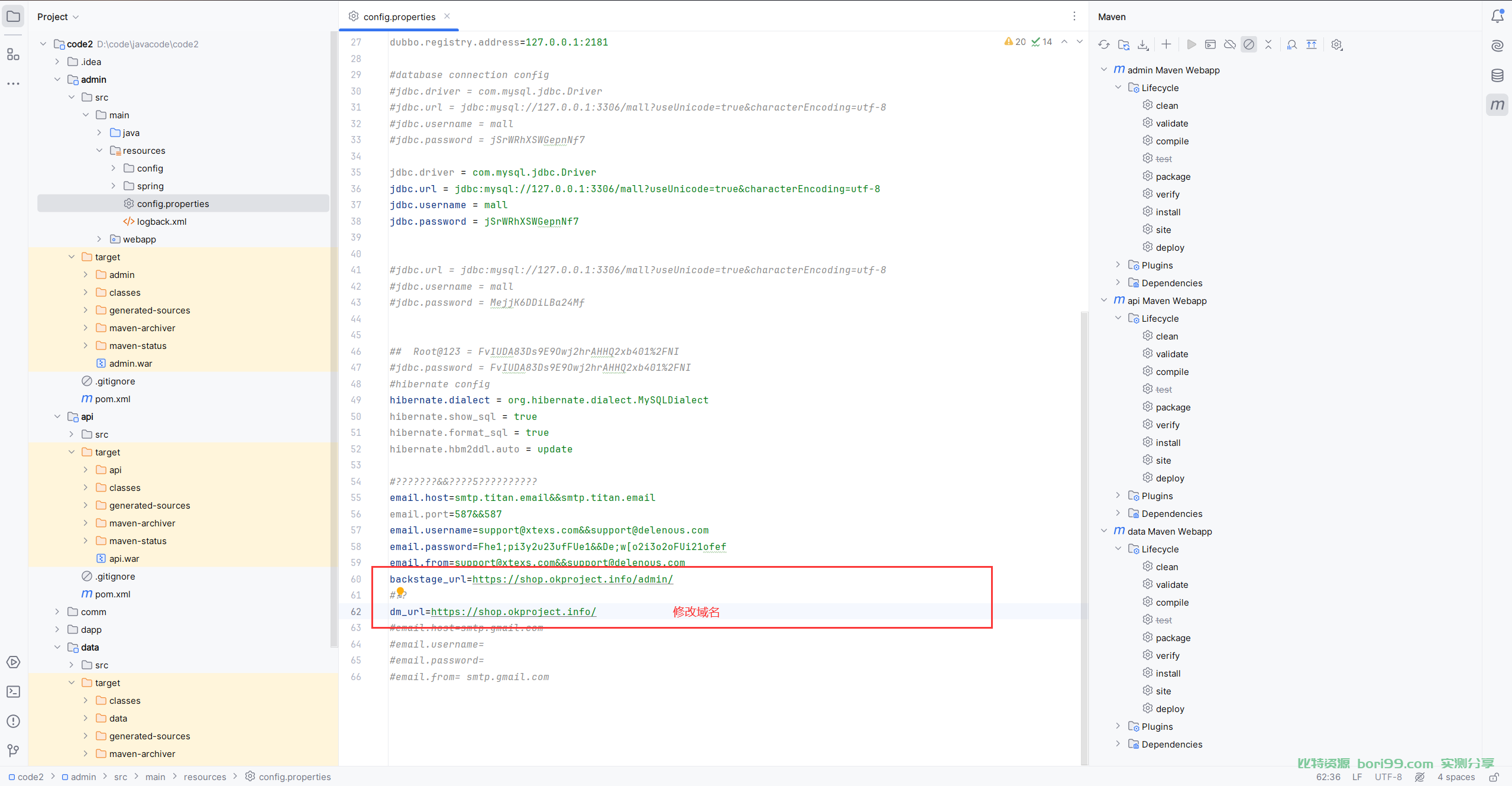Run the selected Maven build

point(1192,44)
